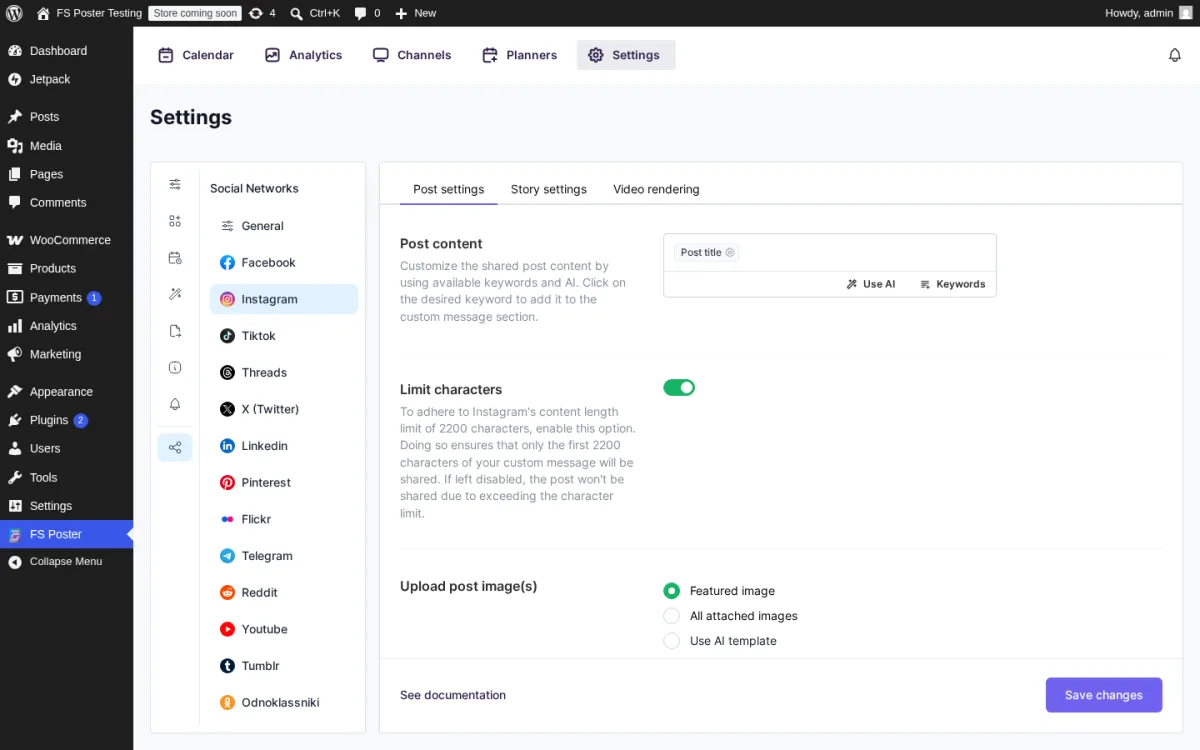1200x750 pixels.
Task: Open Media in WordPress menu
Action: [66, 146]
